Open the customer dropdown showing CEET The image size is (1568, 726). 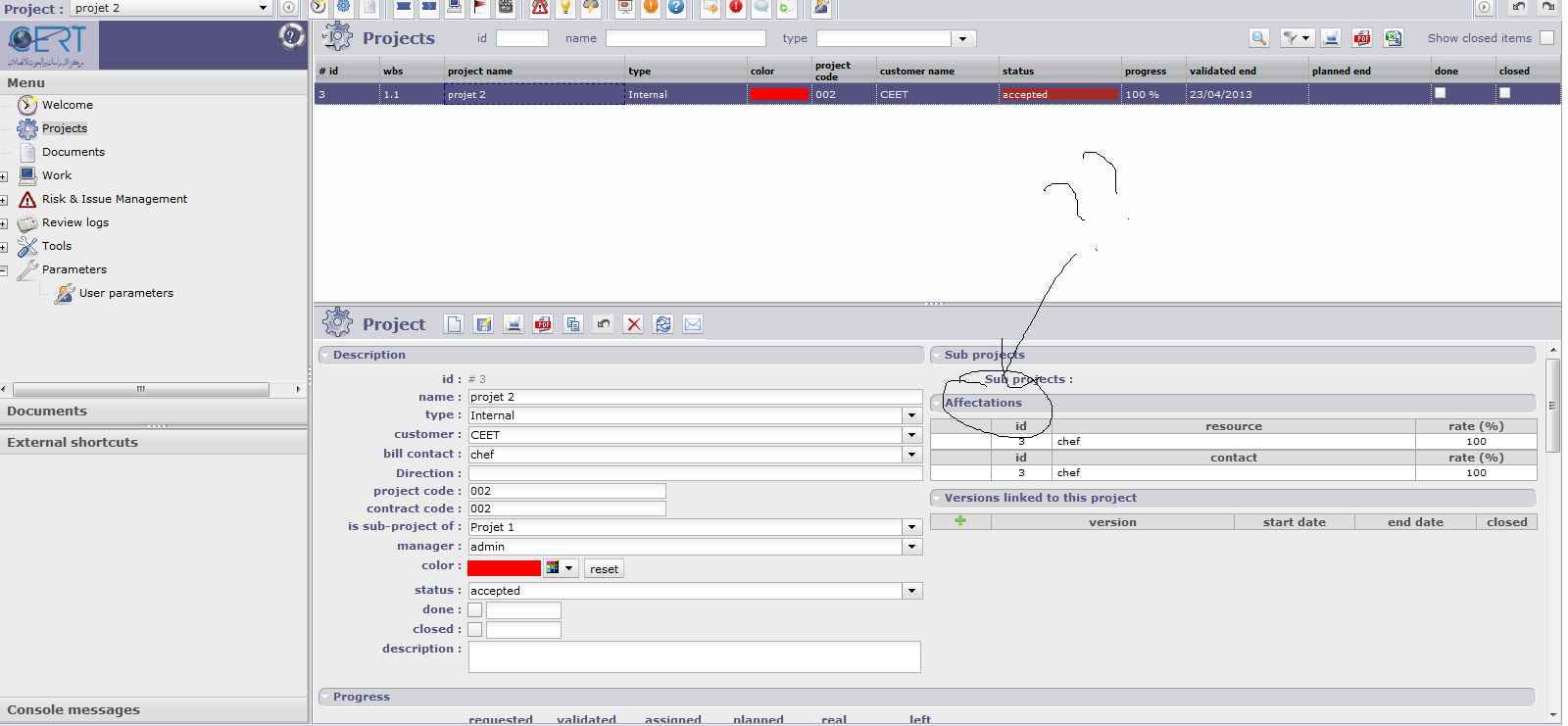912,435
